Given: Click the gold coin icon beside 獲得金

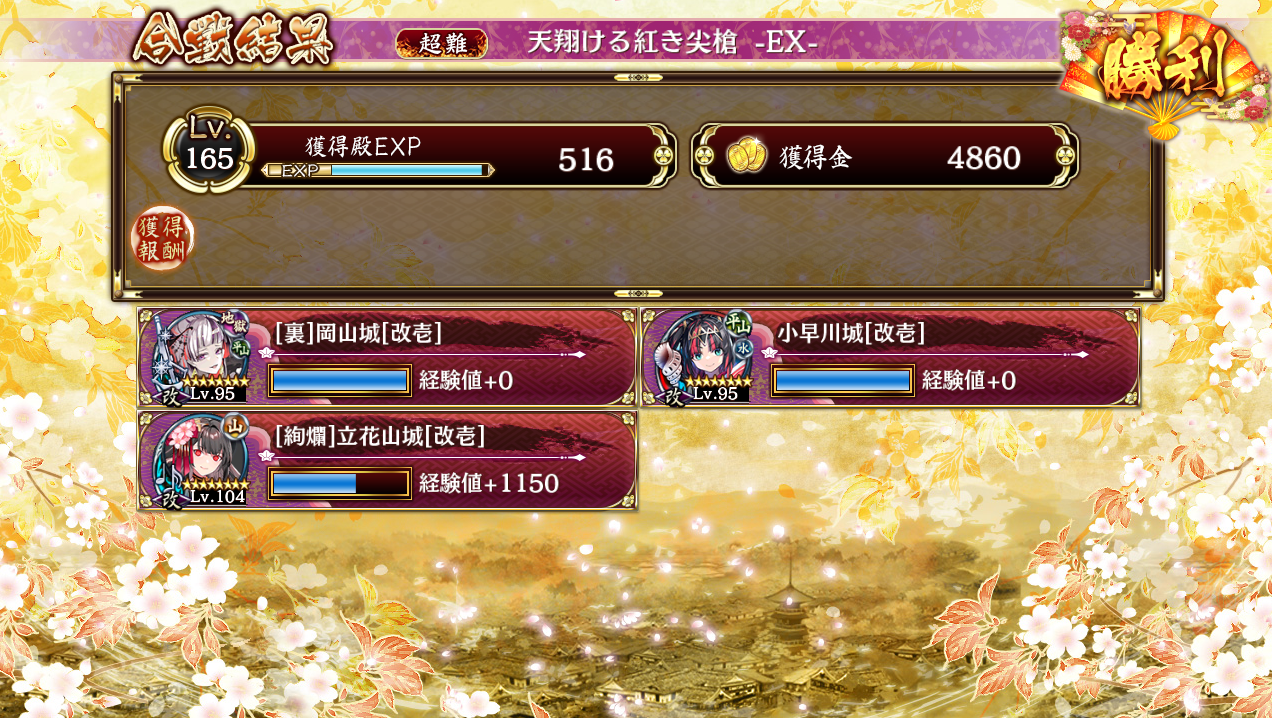Looking at the screenshot, I should point(746,157).
